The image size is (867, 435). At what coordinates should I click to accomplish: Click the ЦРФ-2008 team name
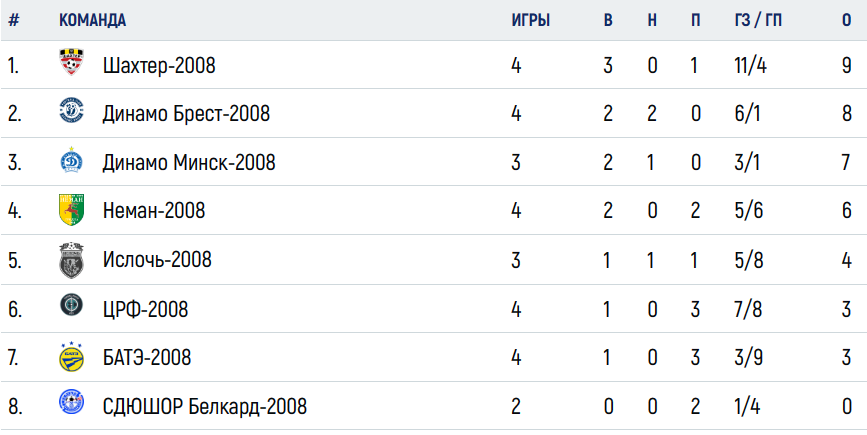[x=145, y=309]
